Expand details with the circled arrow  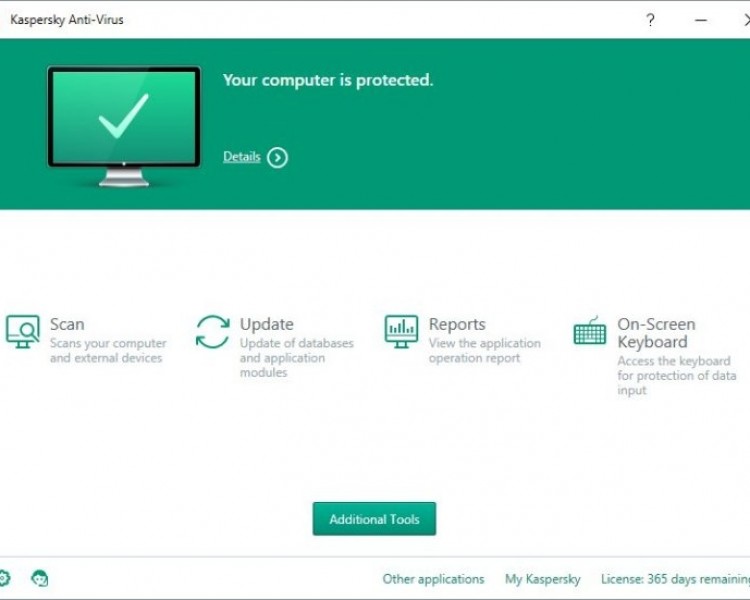pyautogui.click(x=277, y=157)
